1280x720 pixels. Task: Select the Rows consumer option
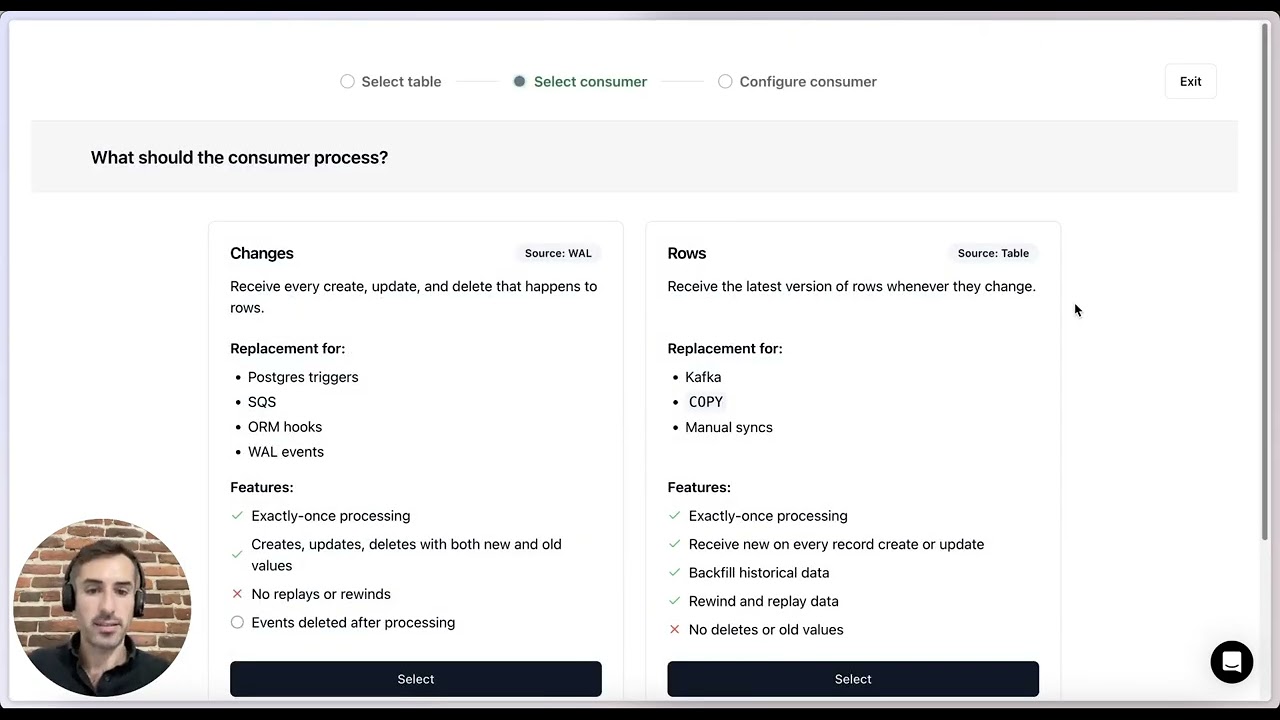point(853,679)
